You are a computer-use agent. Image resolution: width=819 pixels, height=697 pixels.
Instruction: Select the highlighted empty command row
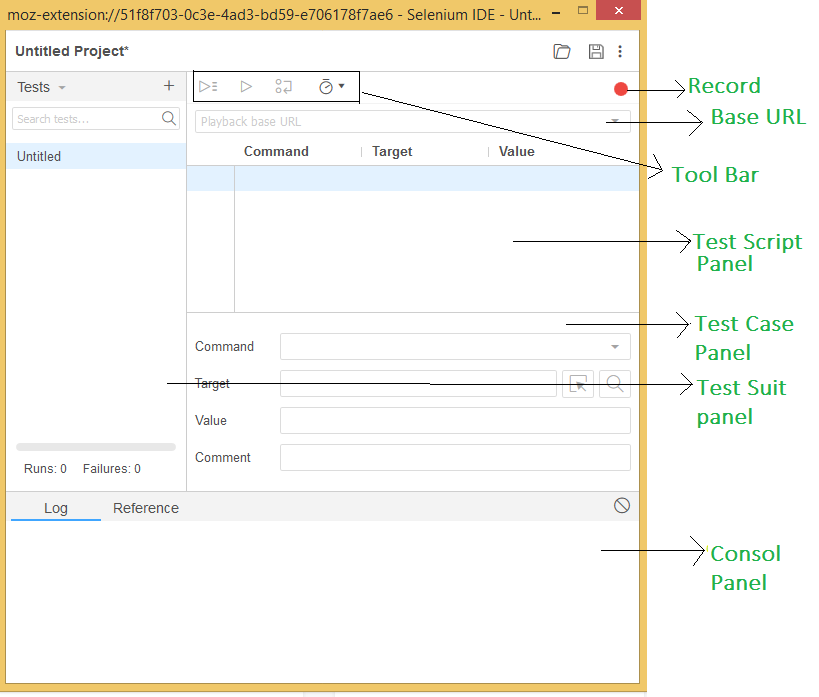[x=413, y=178]
